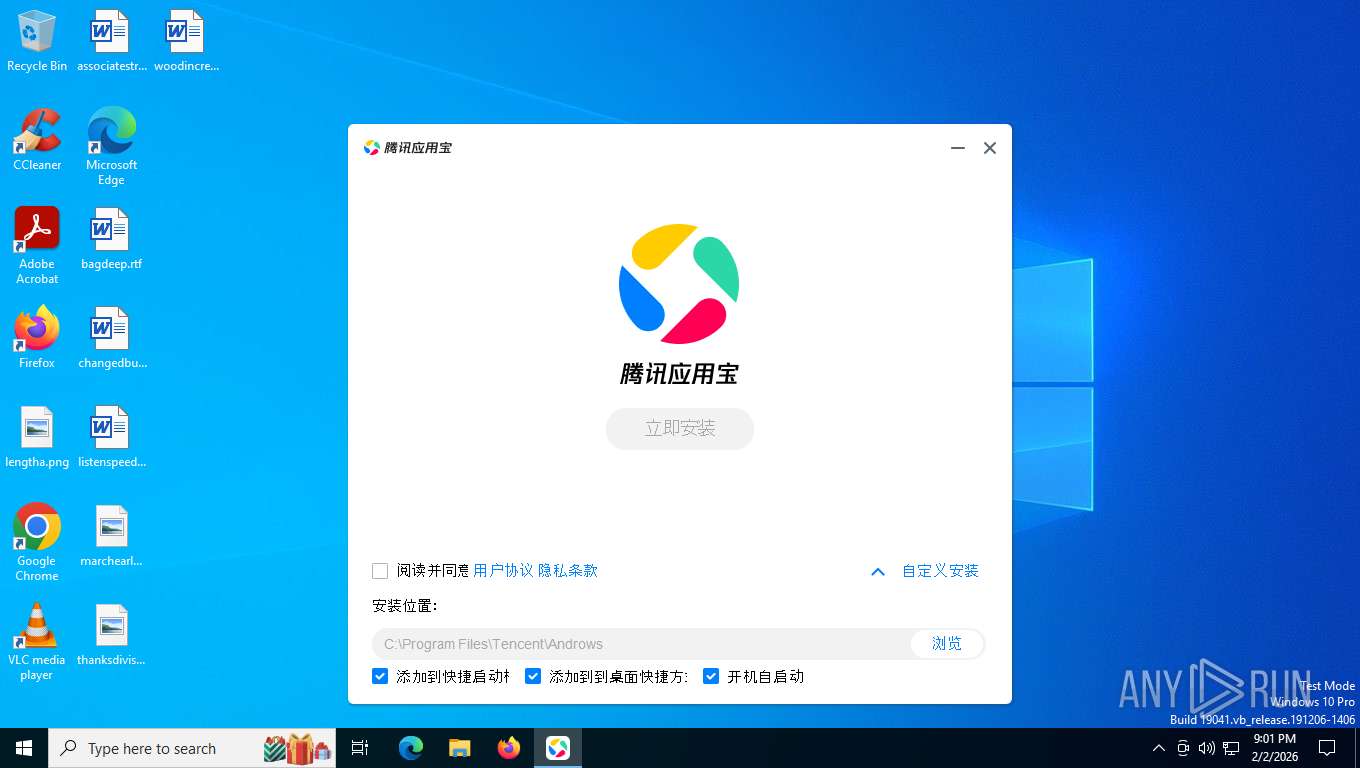The width and height of the screenshot is (1360, 768).
Task: Click the 自定义安装 custom install link
Action: [940, 571]
